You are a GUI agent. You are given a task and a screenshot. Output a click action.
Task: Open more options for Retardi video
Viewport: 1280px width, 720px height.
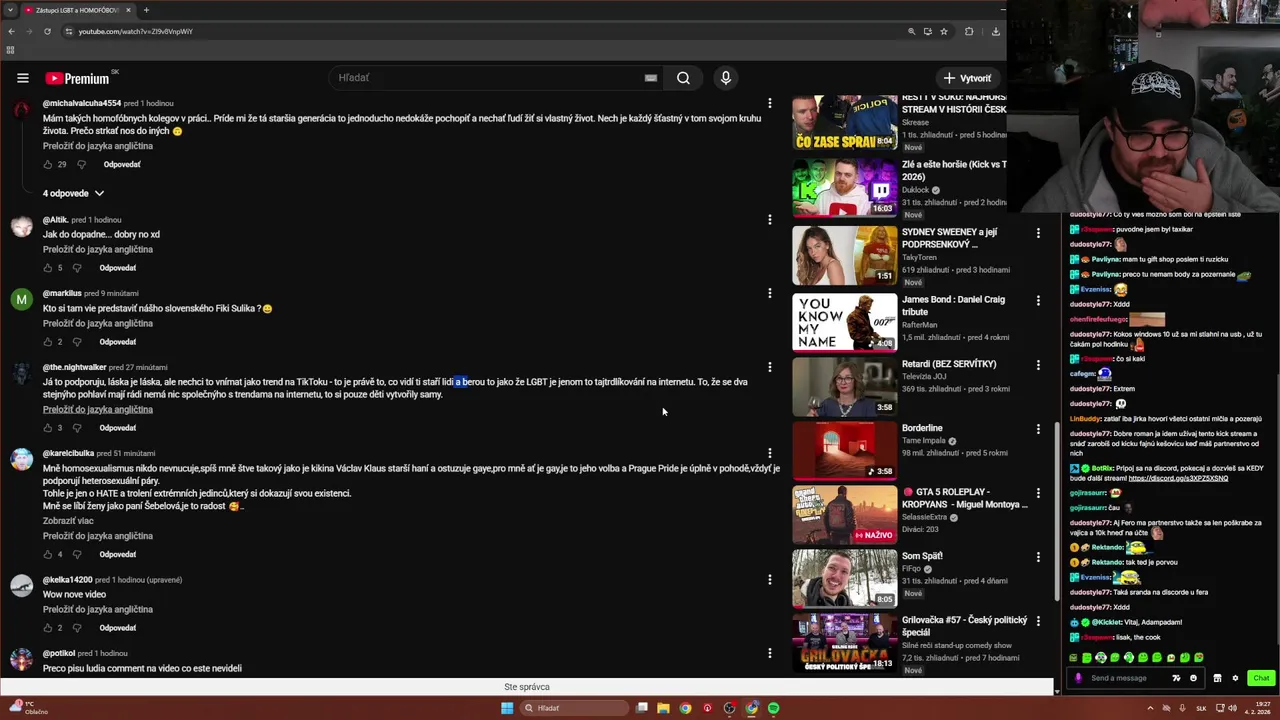pyautogui.click(x=1038, y=364)
